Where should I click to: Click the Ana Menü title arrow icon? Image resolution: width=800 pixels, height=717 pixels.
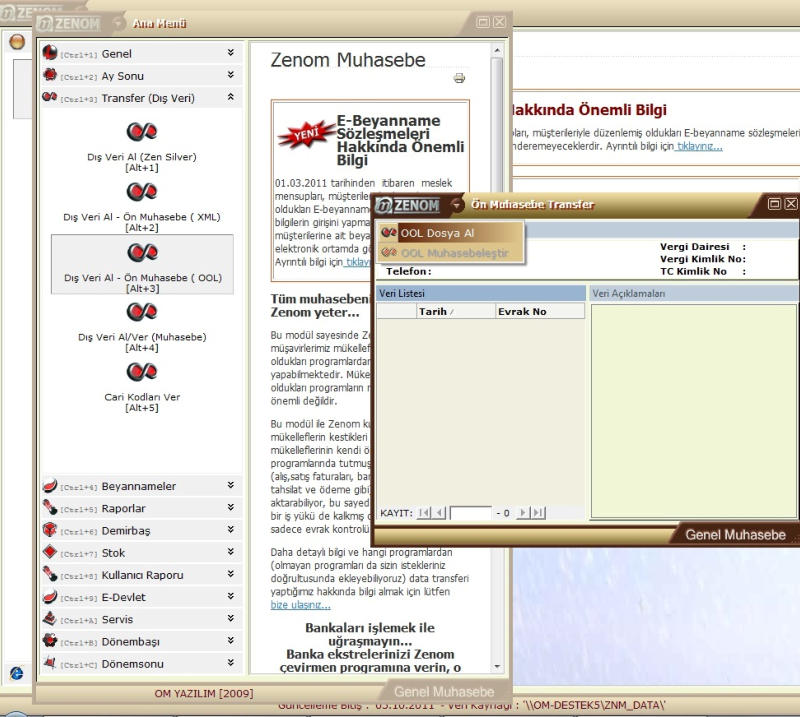coord(119,23)
